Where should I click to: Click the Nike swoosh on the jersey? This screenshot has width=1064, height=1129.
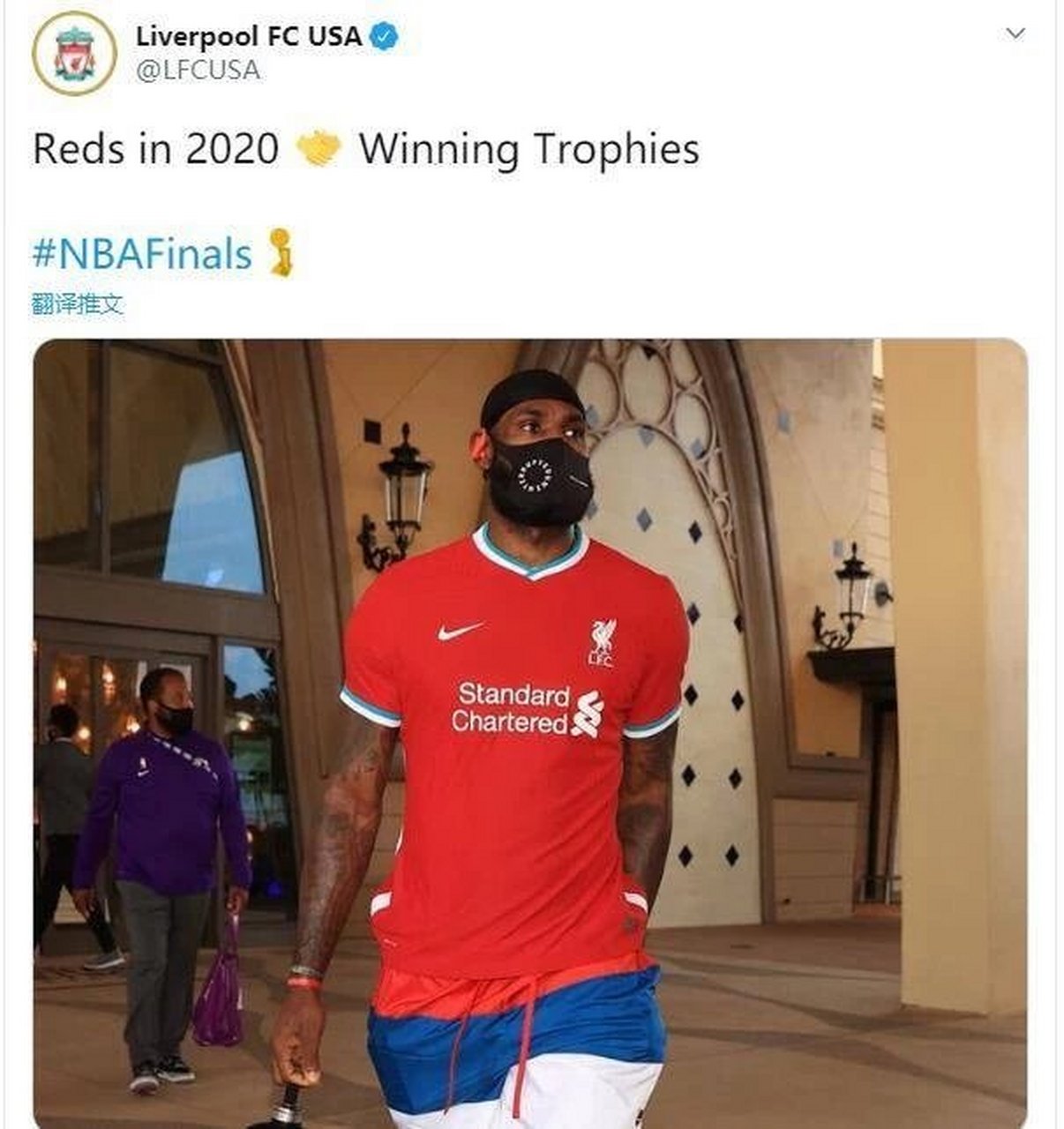point(461,631)
